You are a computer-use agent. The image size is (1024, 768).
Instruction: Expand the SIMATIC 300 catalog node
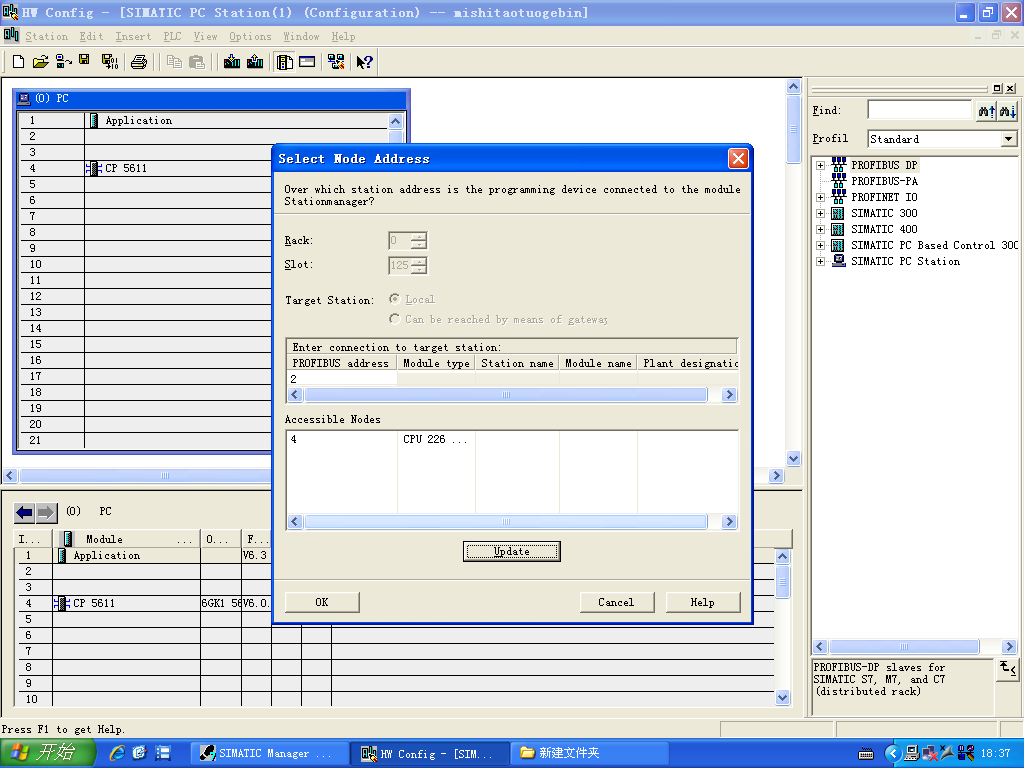point(820,213)
